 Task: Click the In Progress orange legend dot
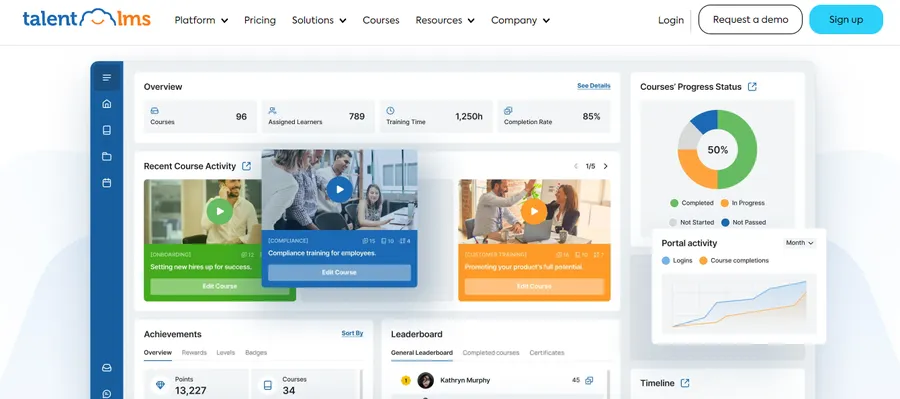tap(724, 203)
